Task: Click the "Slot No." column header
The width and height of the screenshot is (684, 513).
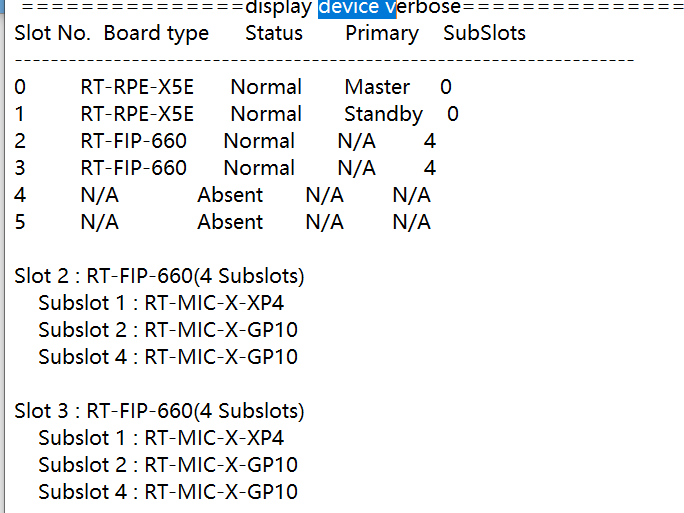Action: point(53,33)
